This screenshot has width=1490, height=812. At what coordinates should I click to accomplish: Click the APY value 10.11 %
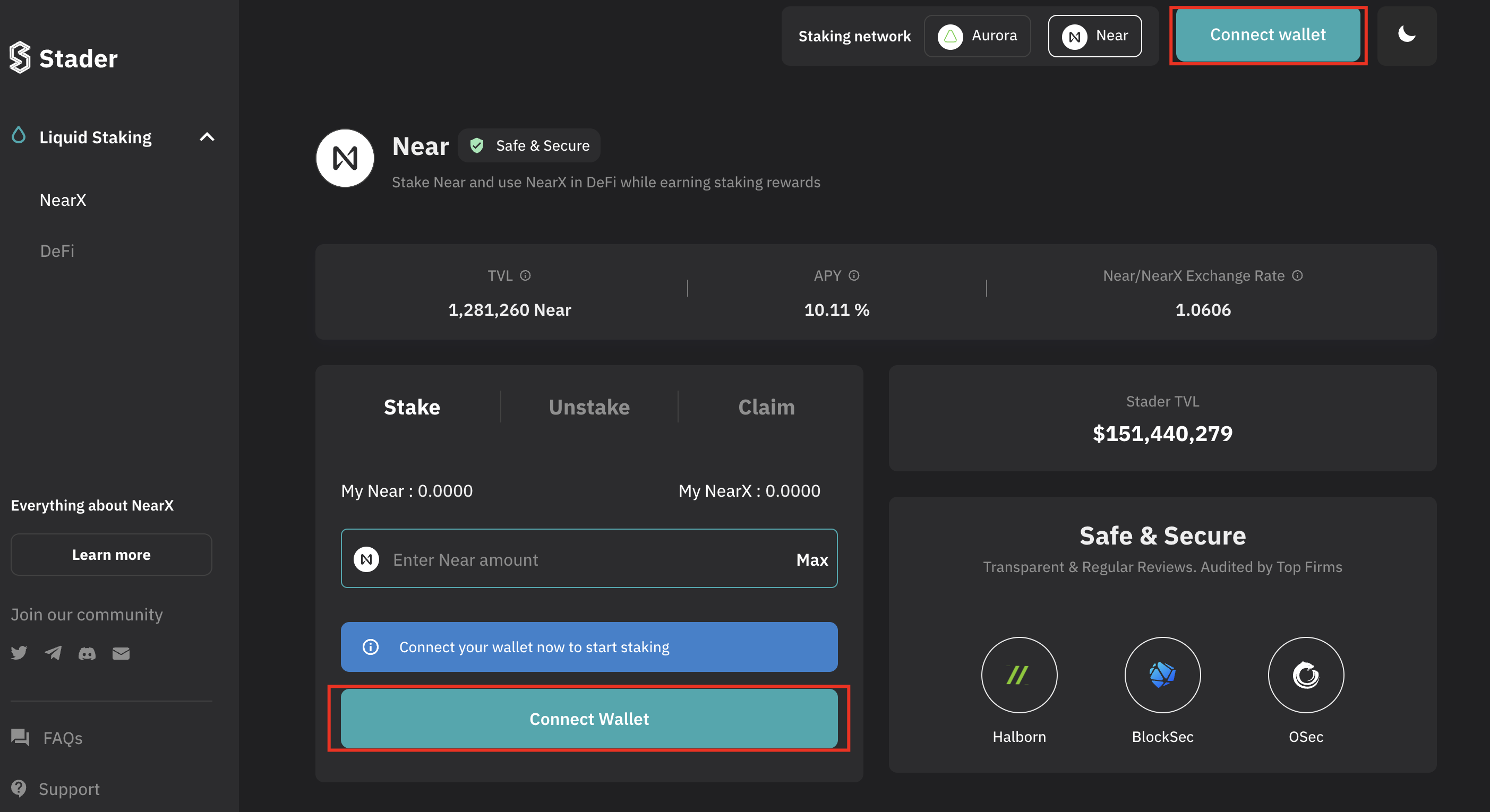pyautogui.click(x=836, y=310)
